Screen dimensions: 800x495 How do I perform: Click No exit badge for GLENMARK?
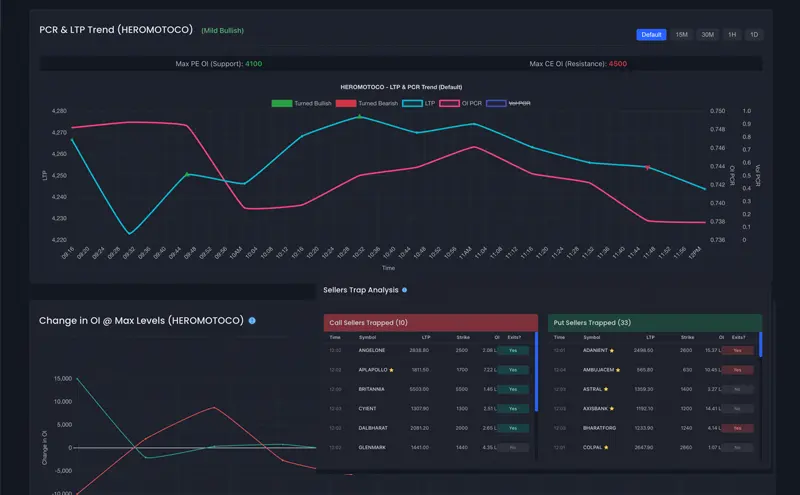click(513, 448)
